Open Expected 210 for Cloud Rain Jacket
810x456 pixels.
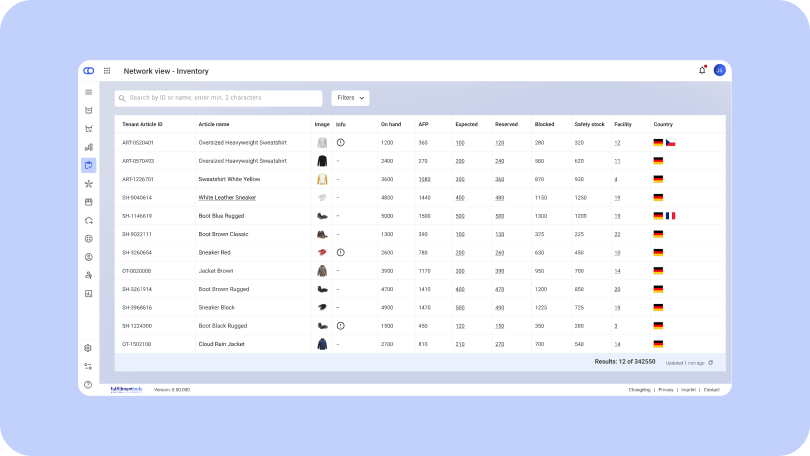460,344
